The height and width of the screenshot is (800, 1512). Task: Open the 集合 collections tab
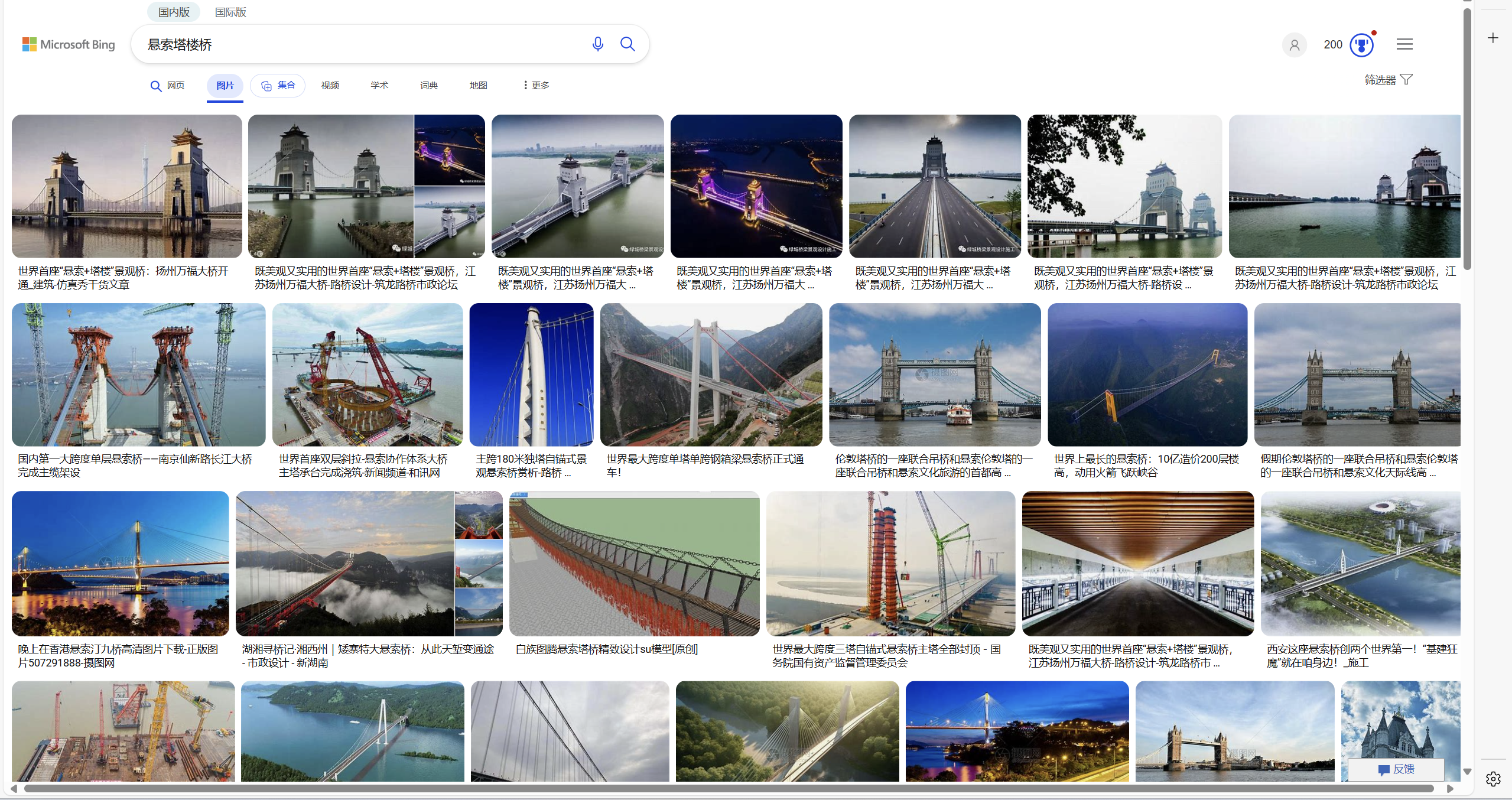click(278, 86)
